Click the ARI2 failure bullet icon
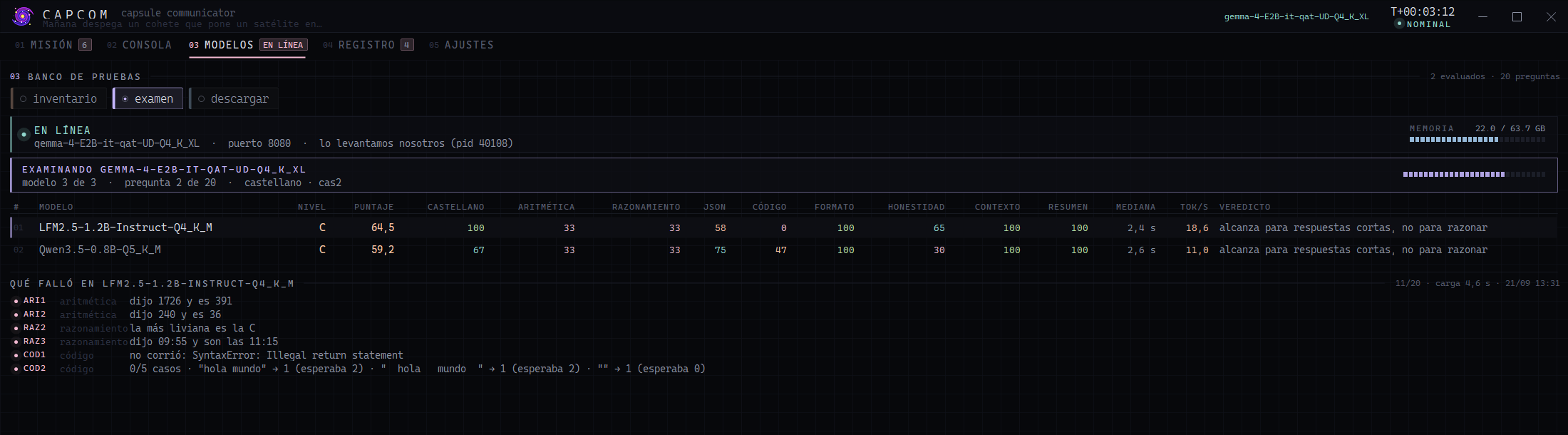1568x435 pixels. click(x=16, y=314)
